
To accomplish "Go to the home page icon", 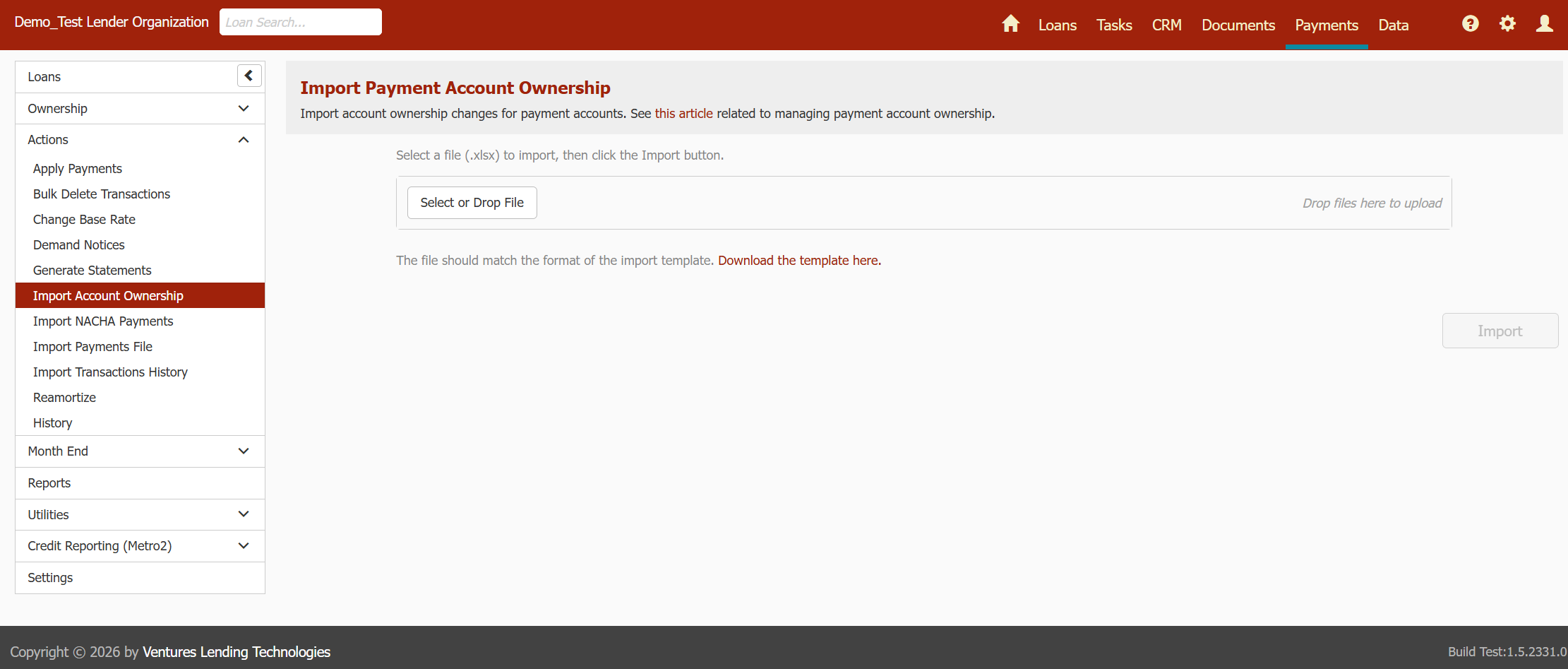I will point(1010,24).
